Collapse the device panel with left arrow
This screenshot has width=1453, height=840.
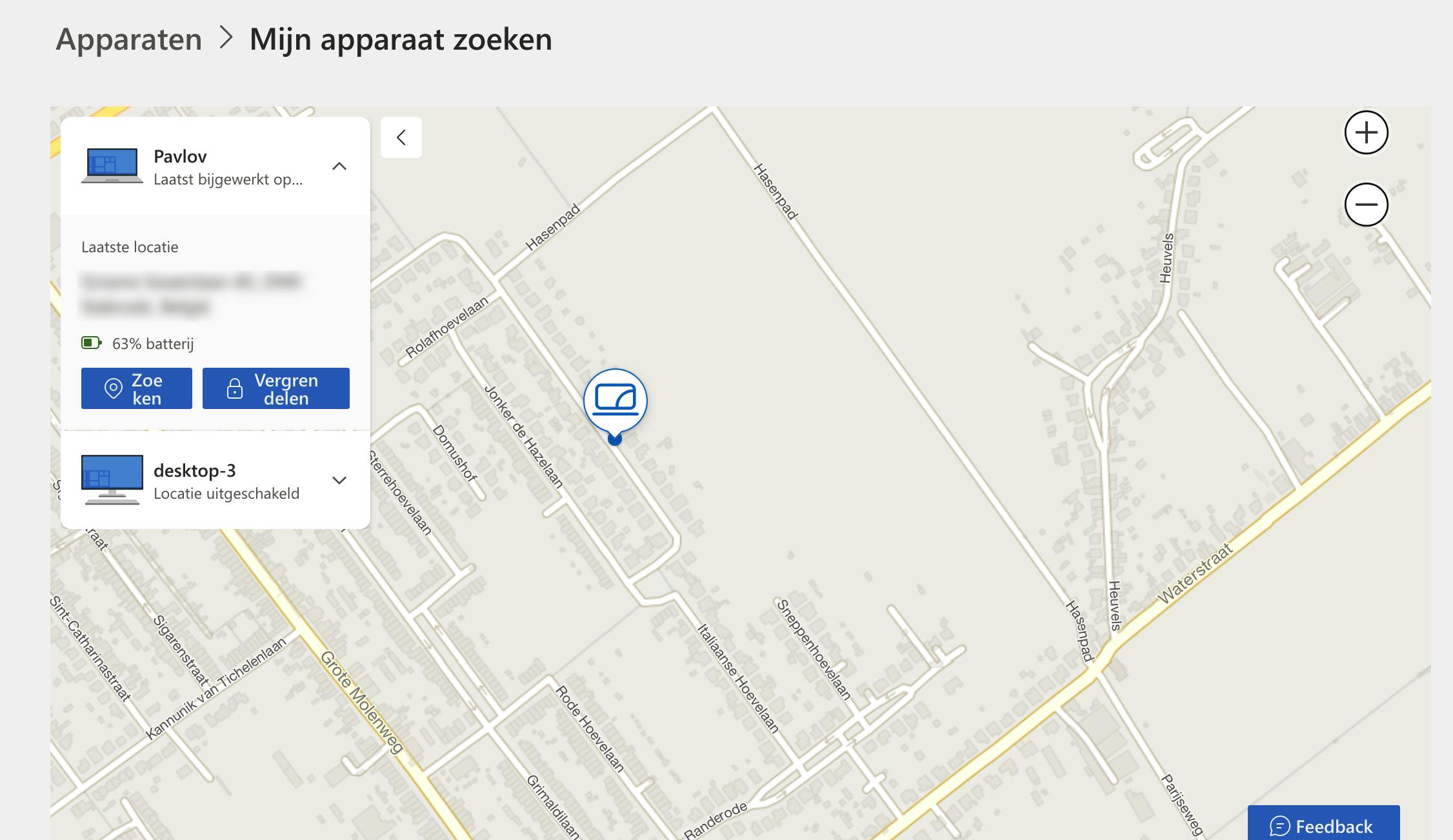click(401, 137)
